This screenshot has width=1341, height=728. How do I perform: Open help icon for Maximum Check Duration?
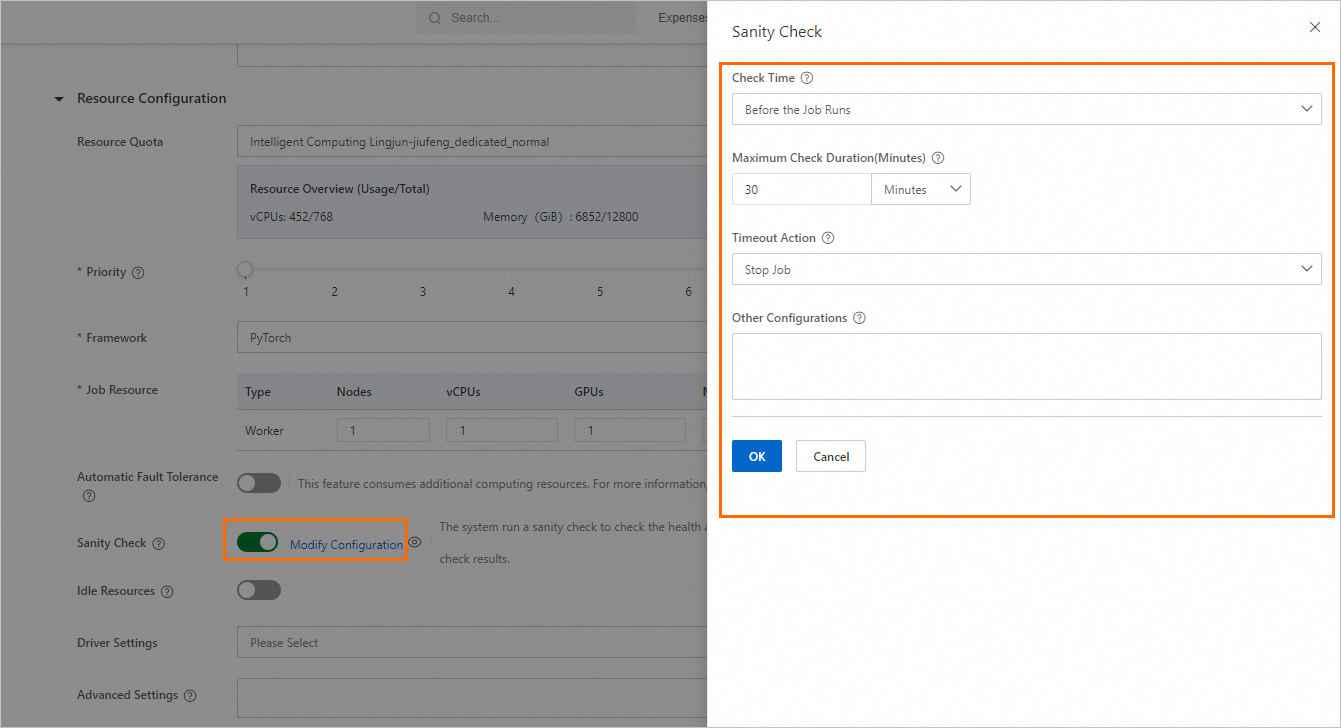tap(938, 158)
